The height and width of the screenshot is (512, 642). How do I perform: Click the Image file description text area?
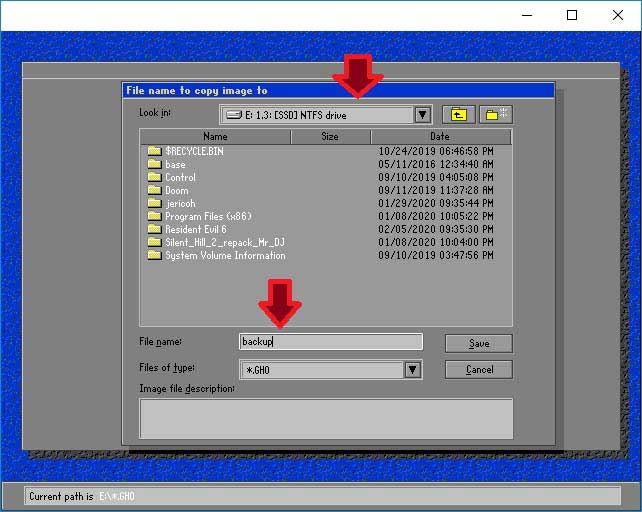point(326,418)
